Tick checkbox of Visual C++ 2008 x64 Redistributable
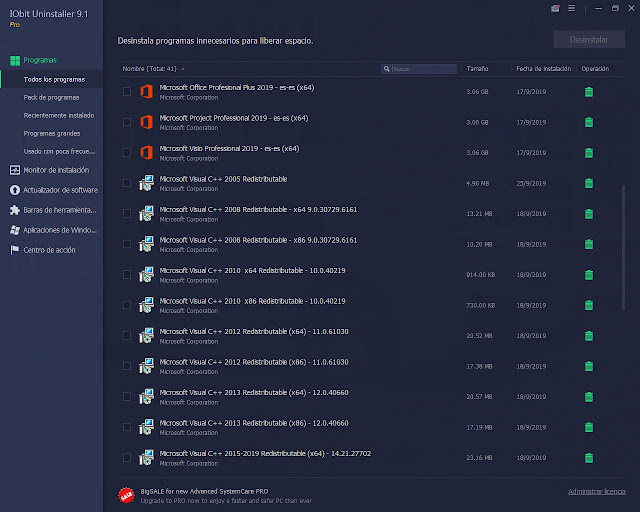 click(127, 214)
